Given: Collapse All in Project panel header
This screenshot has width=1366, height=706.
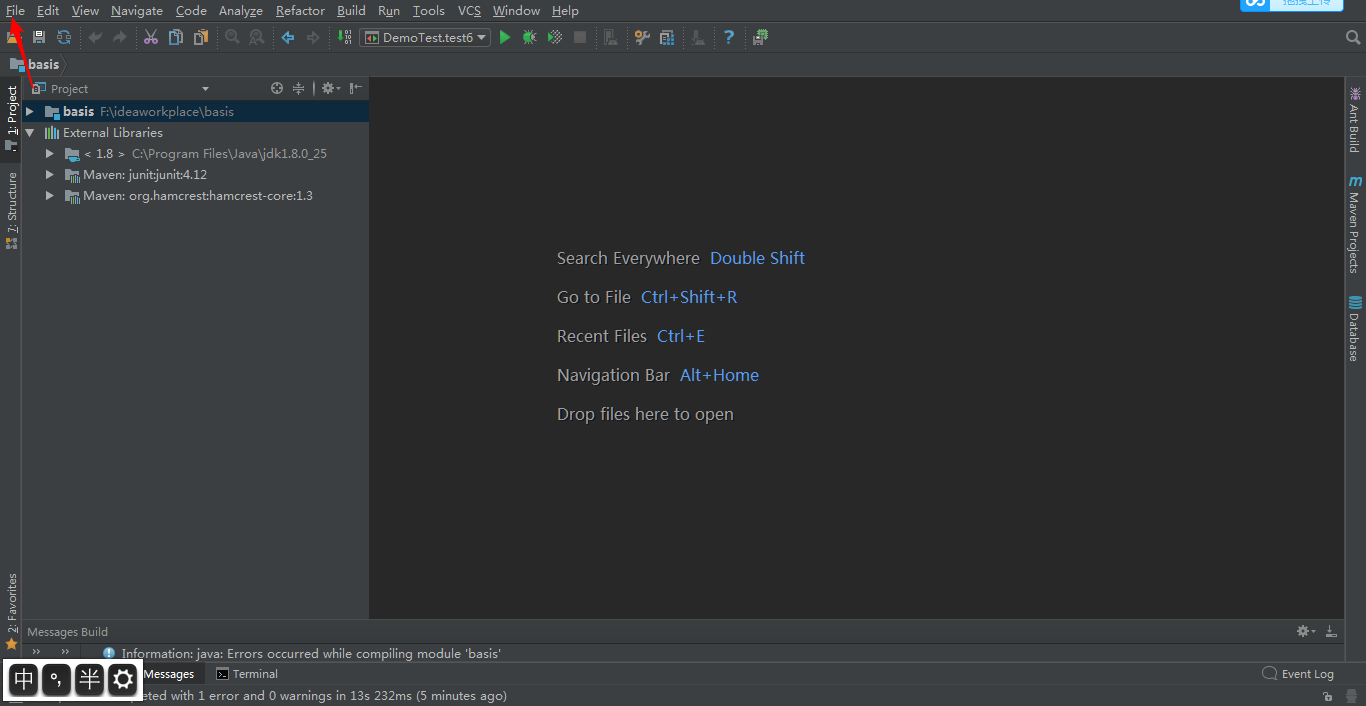Looking at the screenshot, I should 298,88.
